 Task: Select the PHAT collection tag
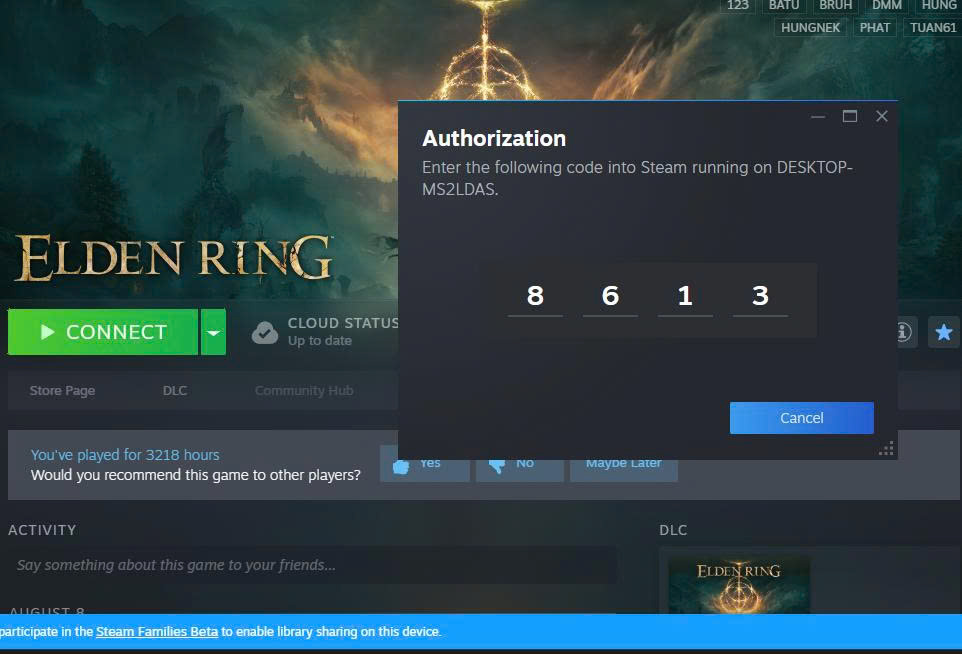click(874, 28)
